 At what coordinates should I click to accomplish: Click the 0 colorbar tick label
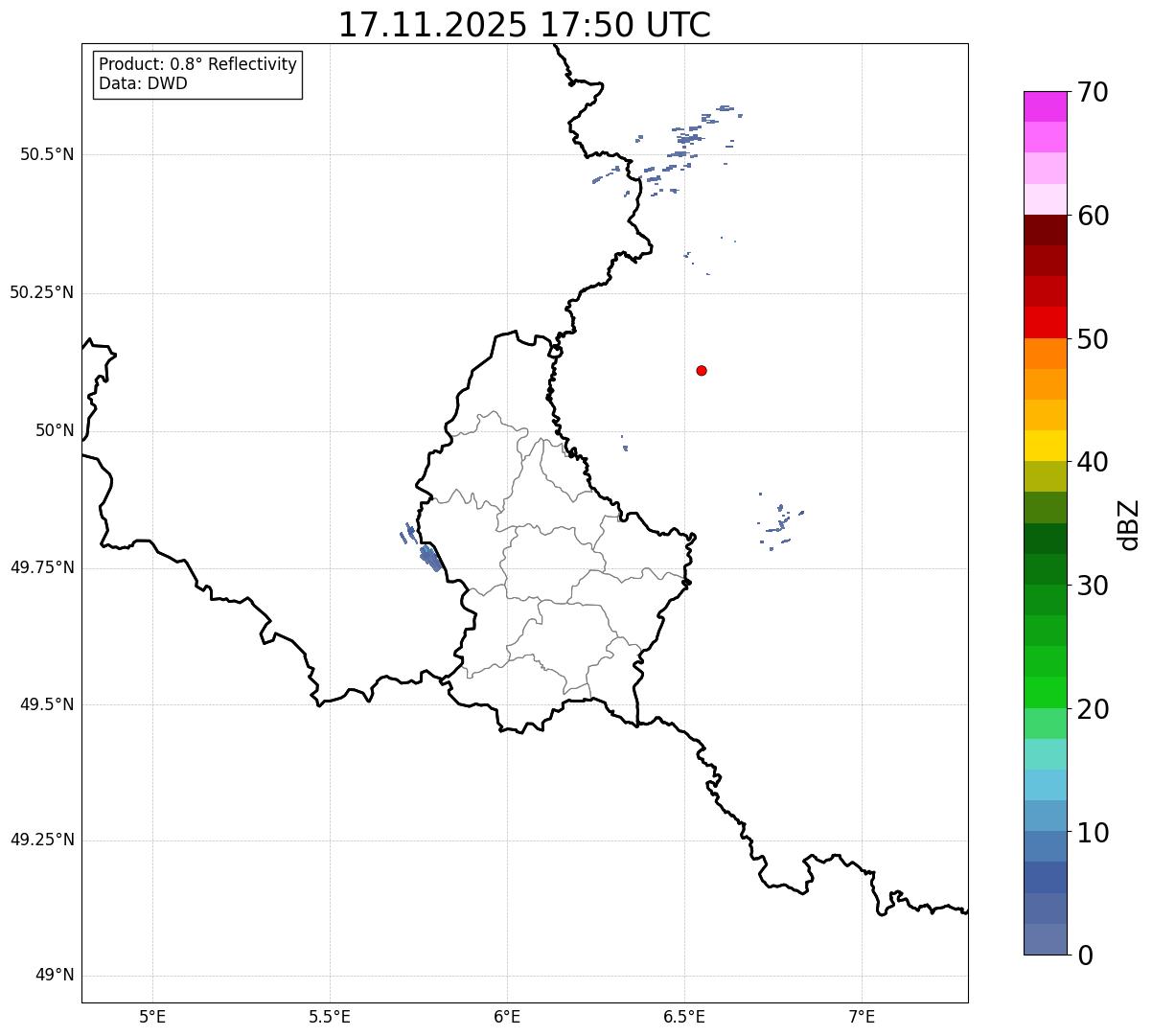coord(1085,955)
